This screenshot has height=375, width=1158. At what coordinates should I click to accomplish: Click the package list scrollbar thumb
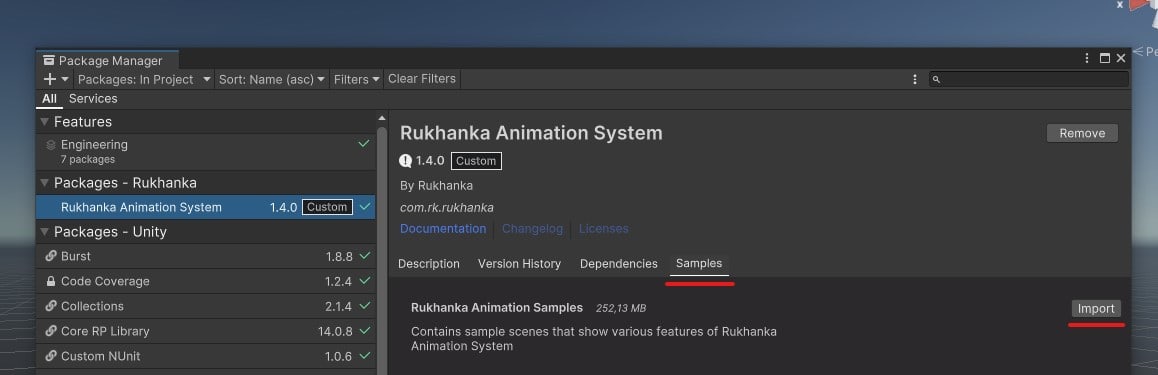pyautogui.click(x=382, y=250)
